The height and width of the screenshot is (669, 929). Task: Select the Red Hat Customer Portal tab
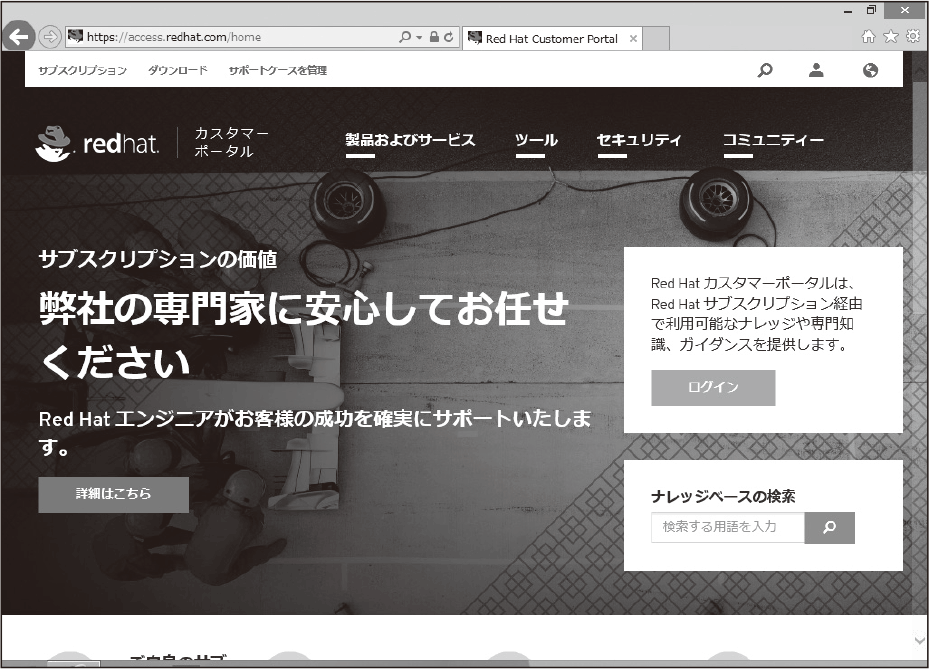click(x=552, y=39)
